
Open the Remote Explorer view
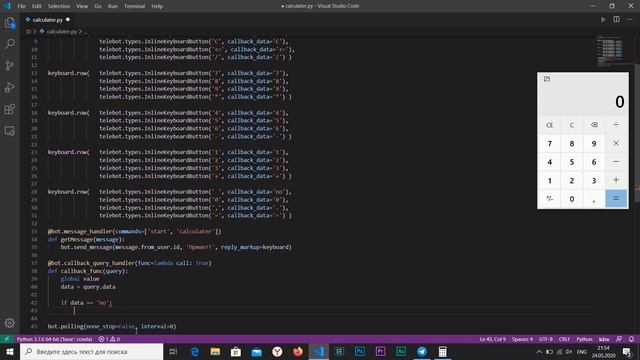point(10,131)
